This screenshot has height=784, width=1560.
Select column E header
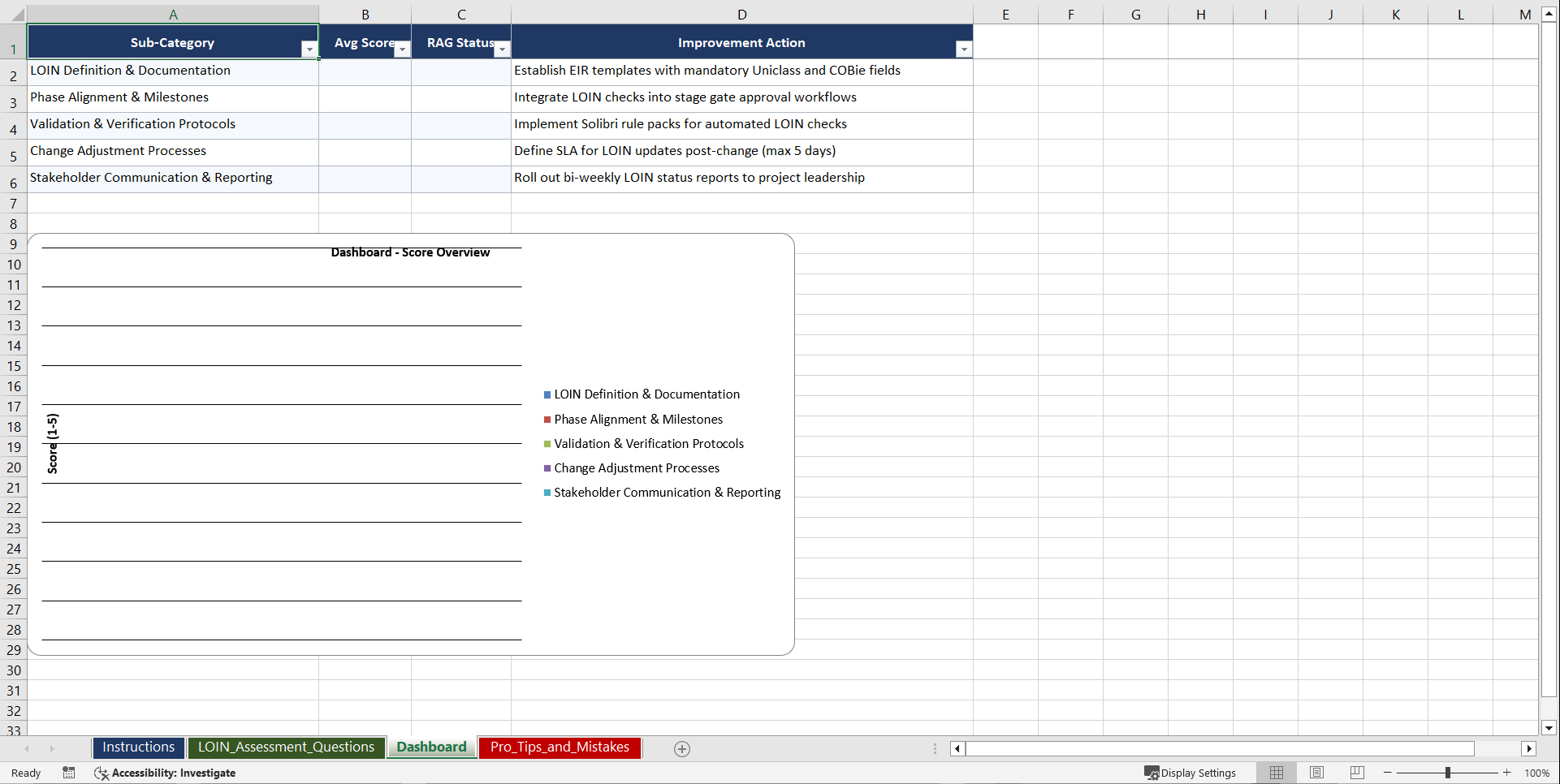point(1005,14)
